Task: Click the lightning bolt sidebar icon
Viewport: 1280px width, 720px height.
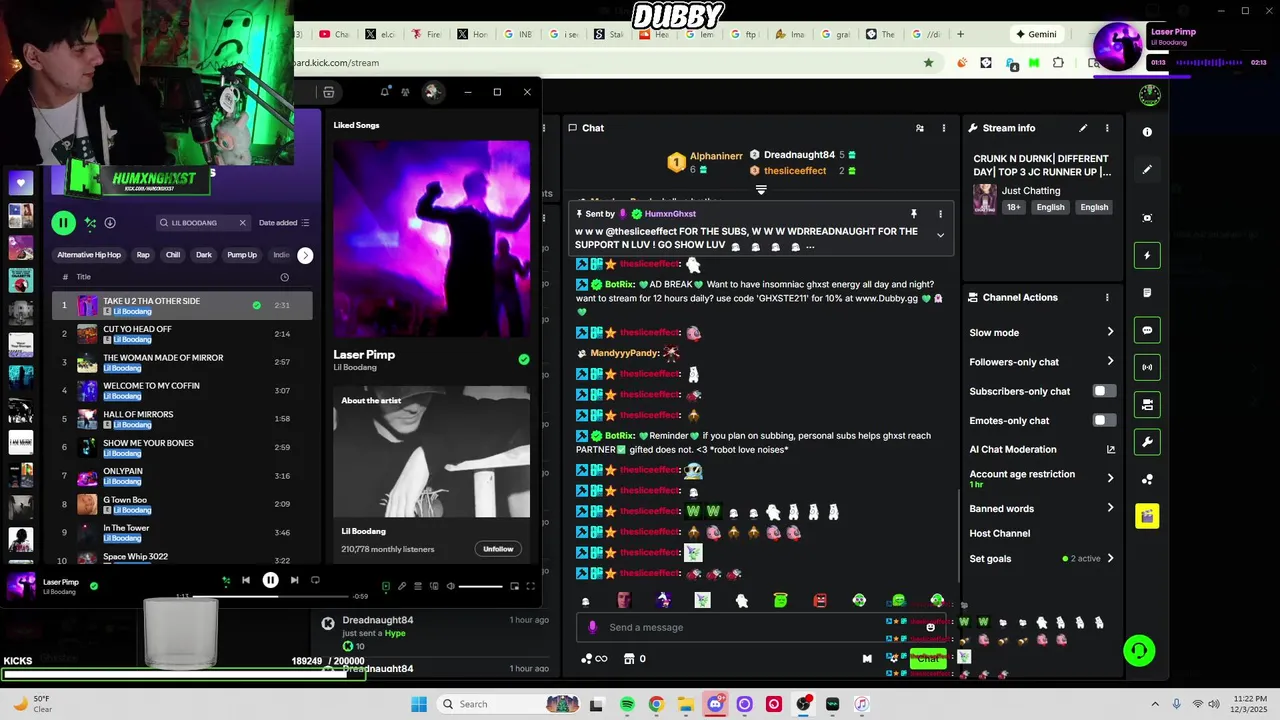Action: coord(1147,256)
